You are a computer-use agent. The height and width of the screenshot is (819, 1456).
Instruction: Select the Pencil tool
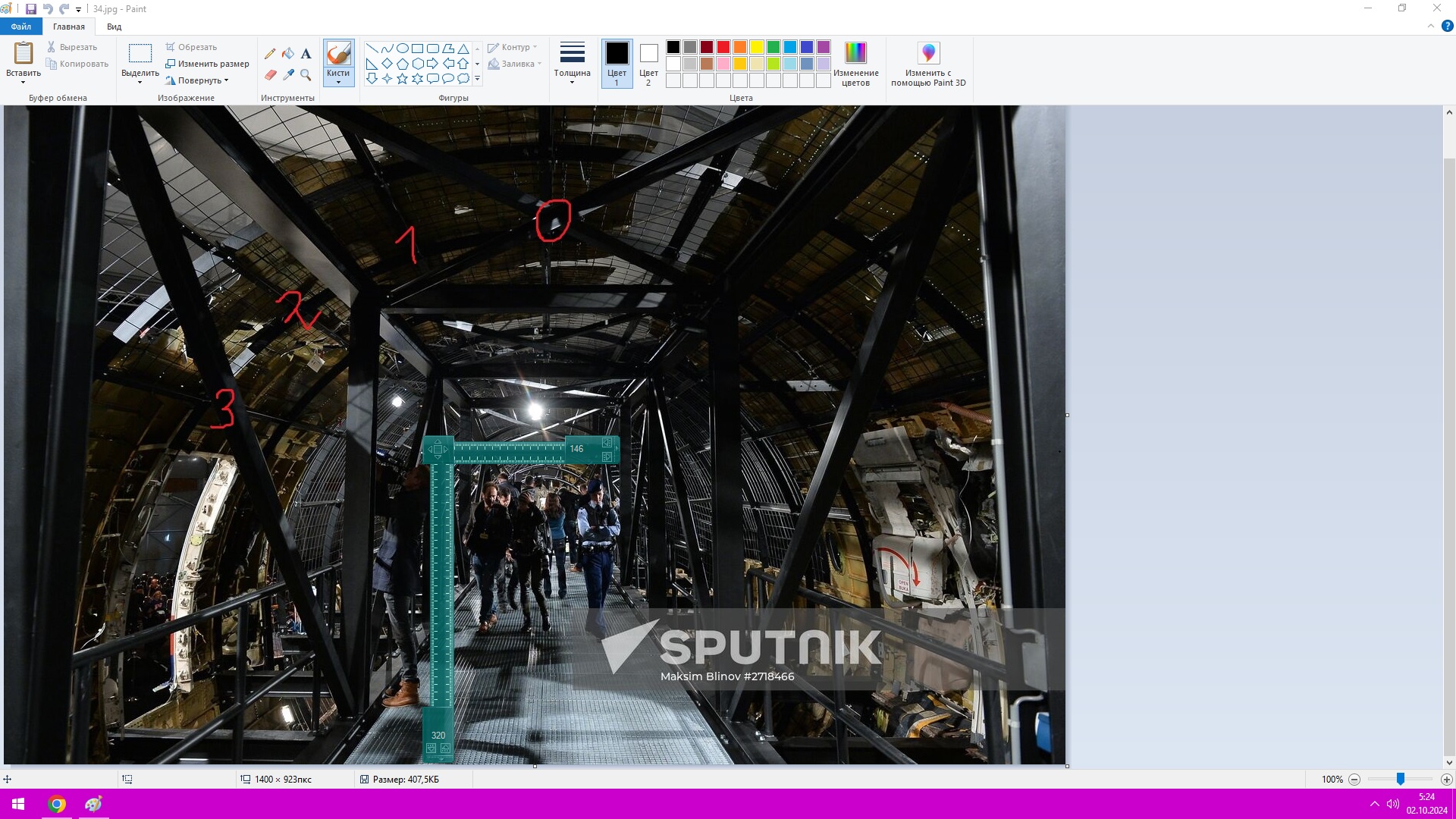coord(270,53)
